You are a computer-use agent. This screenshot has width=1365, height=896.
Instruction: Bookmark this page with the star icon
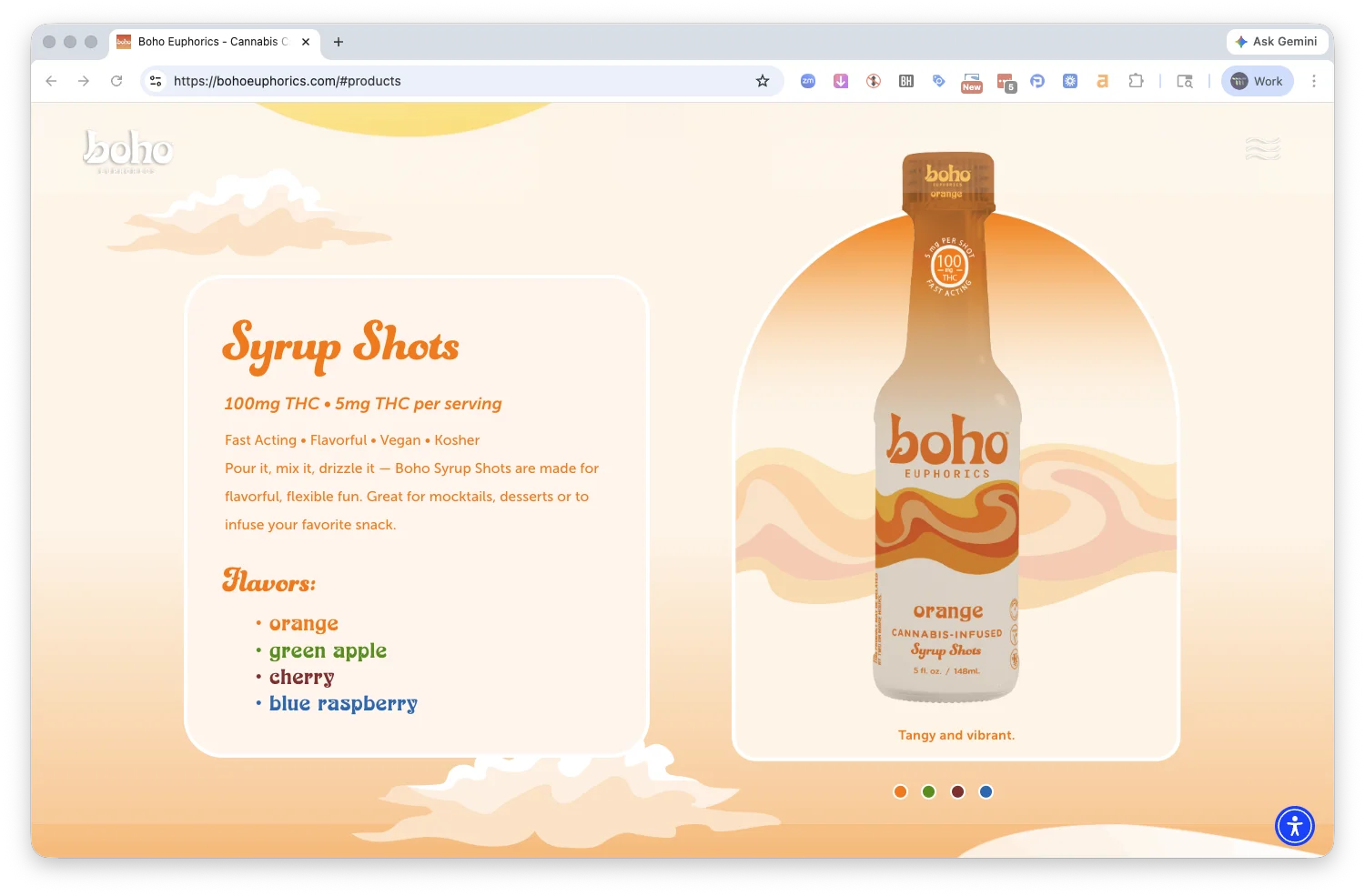(x=763, y=81)
